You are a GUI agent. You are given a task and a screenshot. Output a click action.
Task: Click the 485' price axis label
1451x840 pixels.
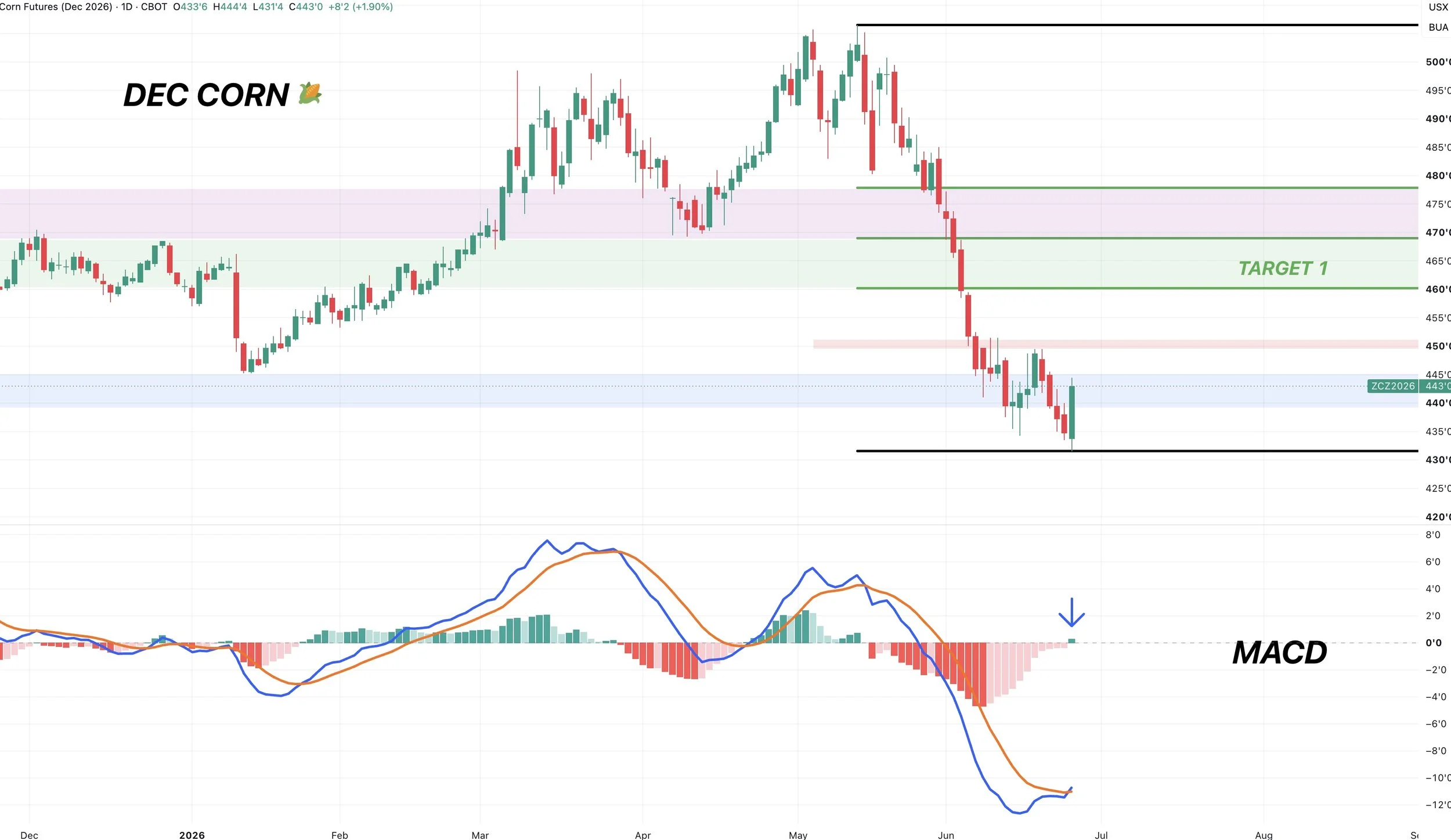(x=1438, y=147)
